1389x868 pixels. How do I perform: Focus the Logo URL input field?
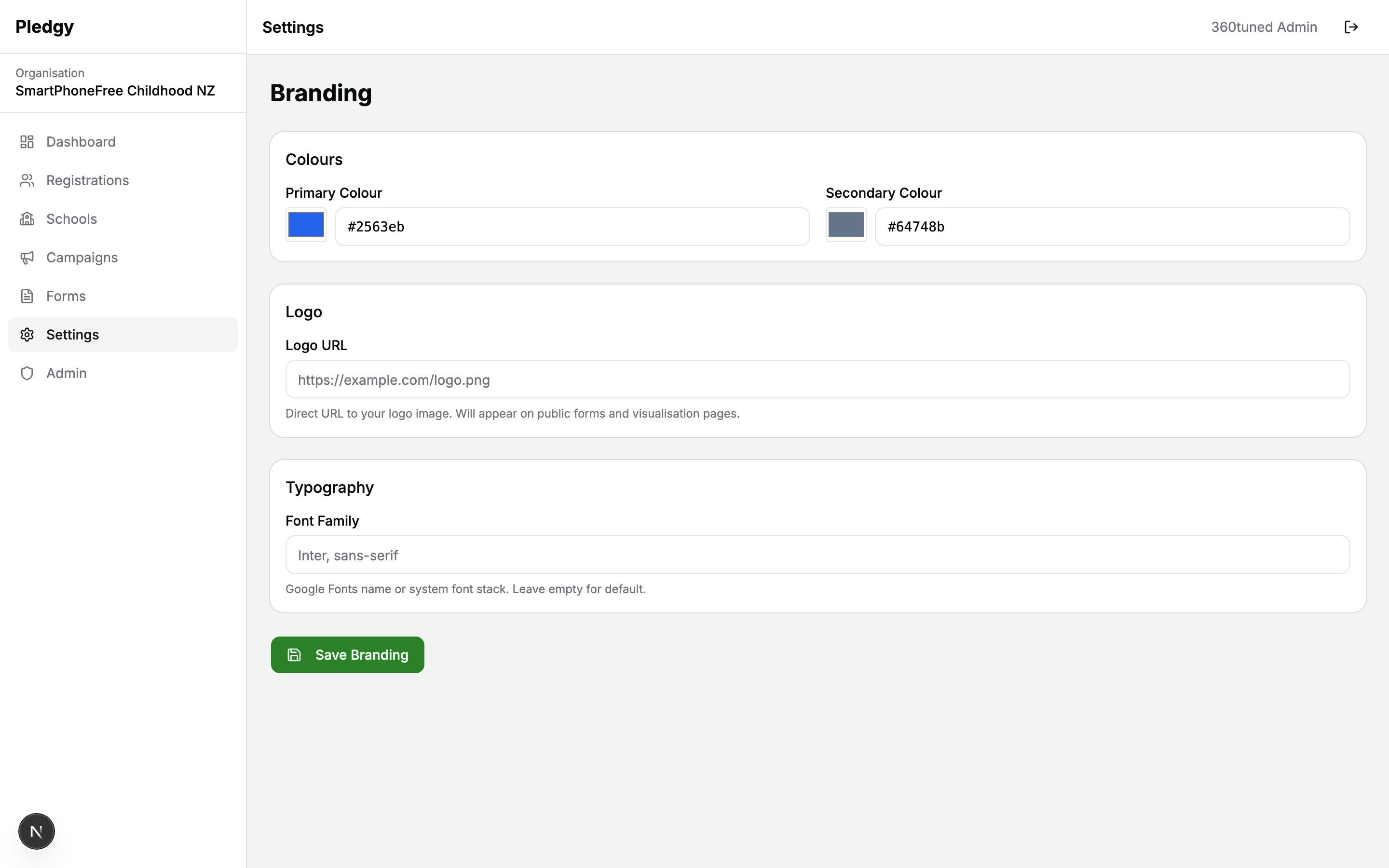coord(817,379)
